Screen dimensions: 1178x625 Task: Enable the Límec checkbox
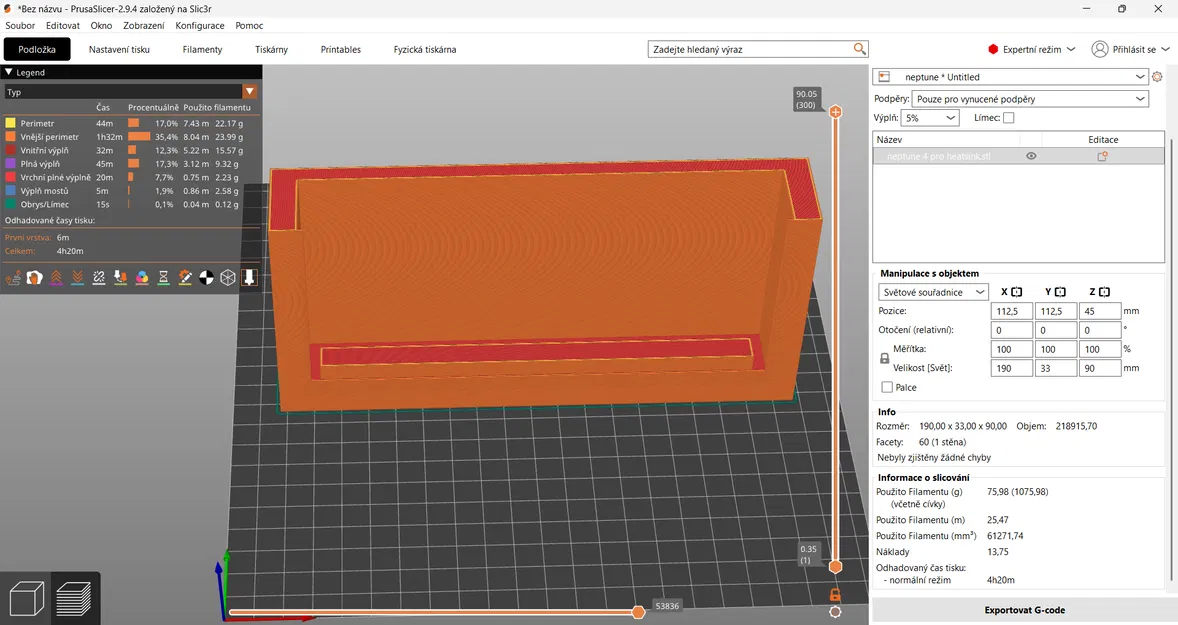(1008, 118)
